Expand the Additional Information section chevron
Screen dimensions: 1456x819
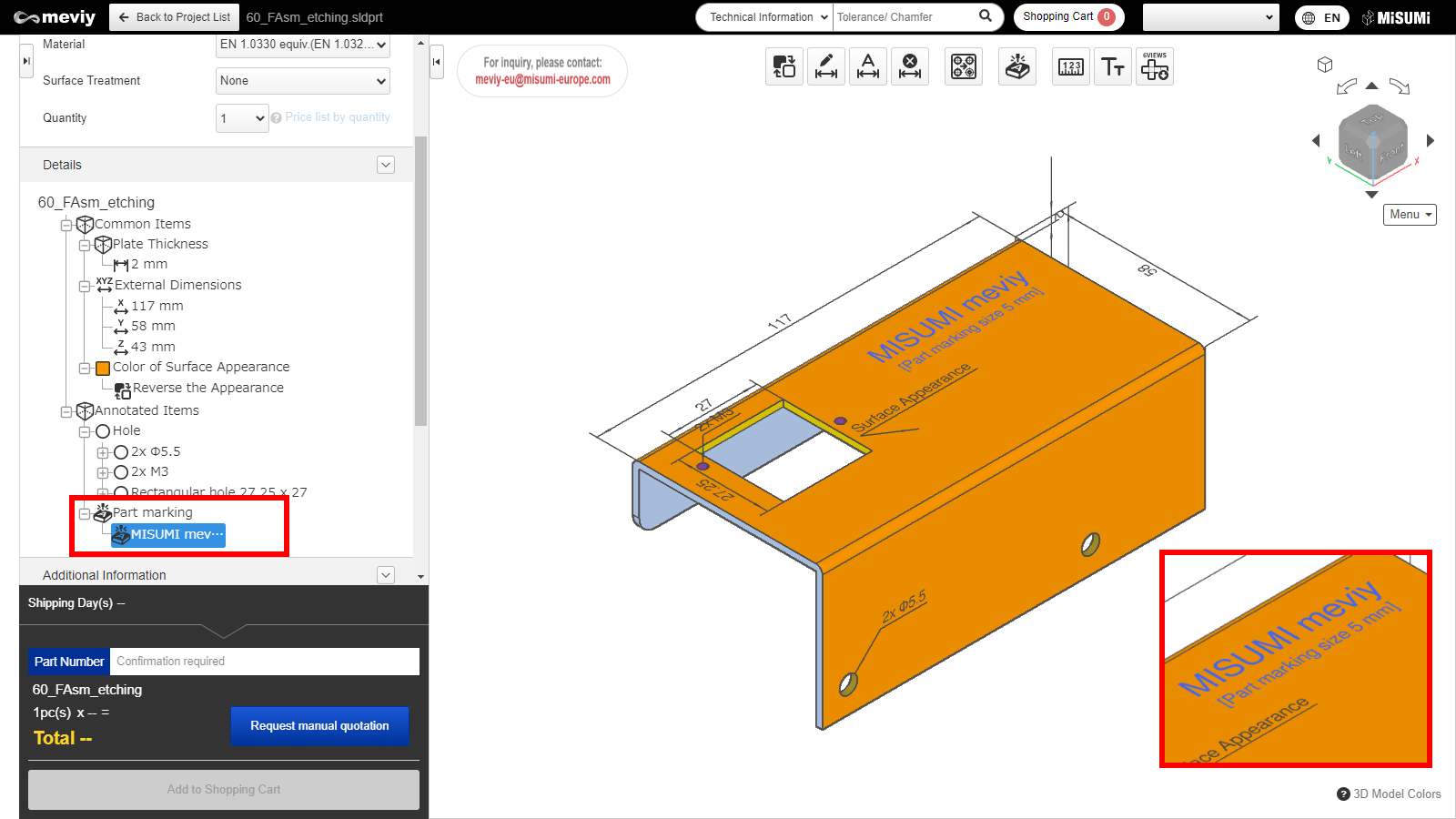386,575
